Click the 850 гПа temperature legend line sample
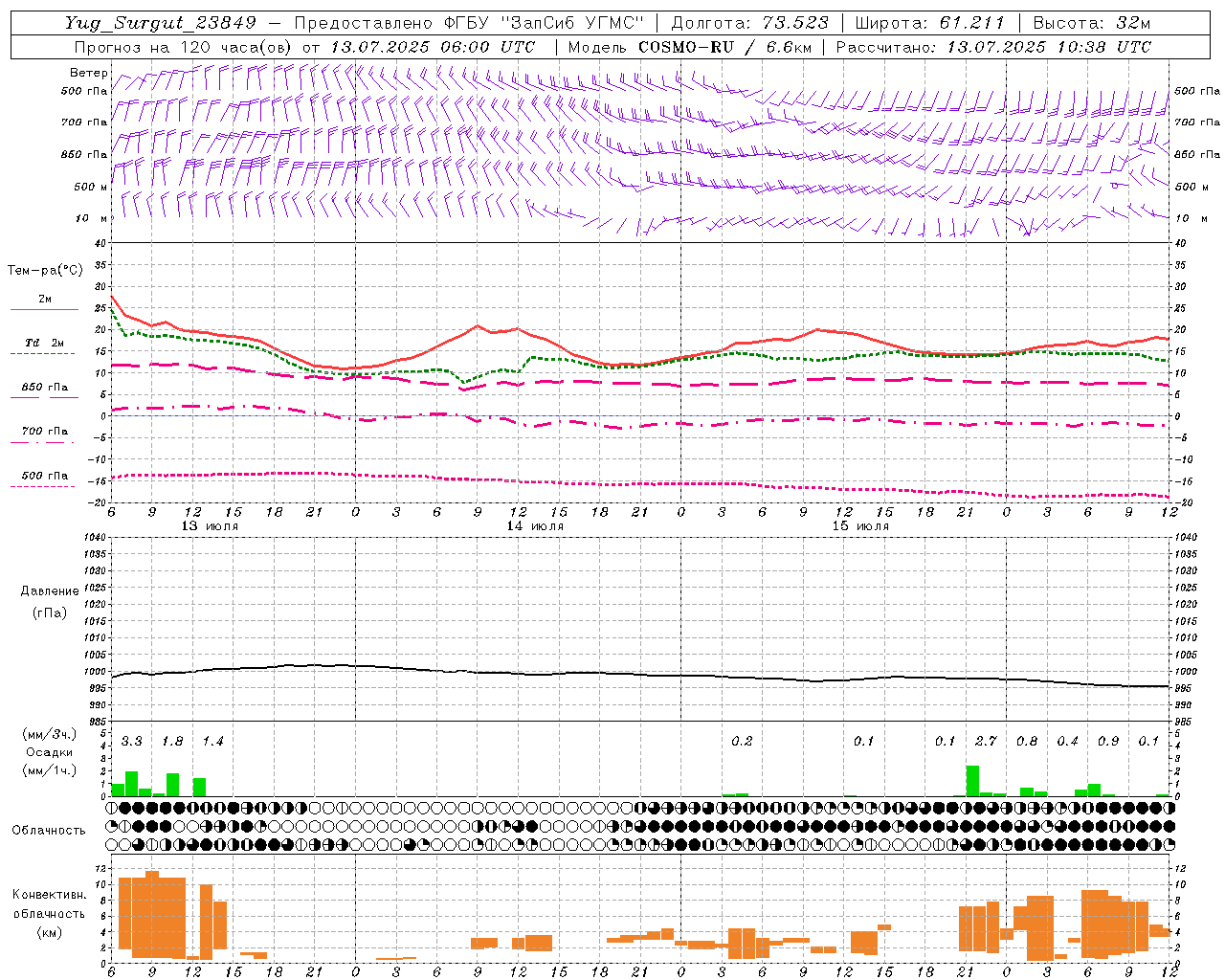The height and width of the screenshot is (980, 1225). point(44,397)
